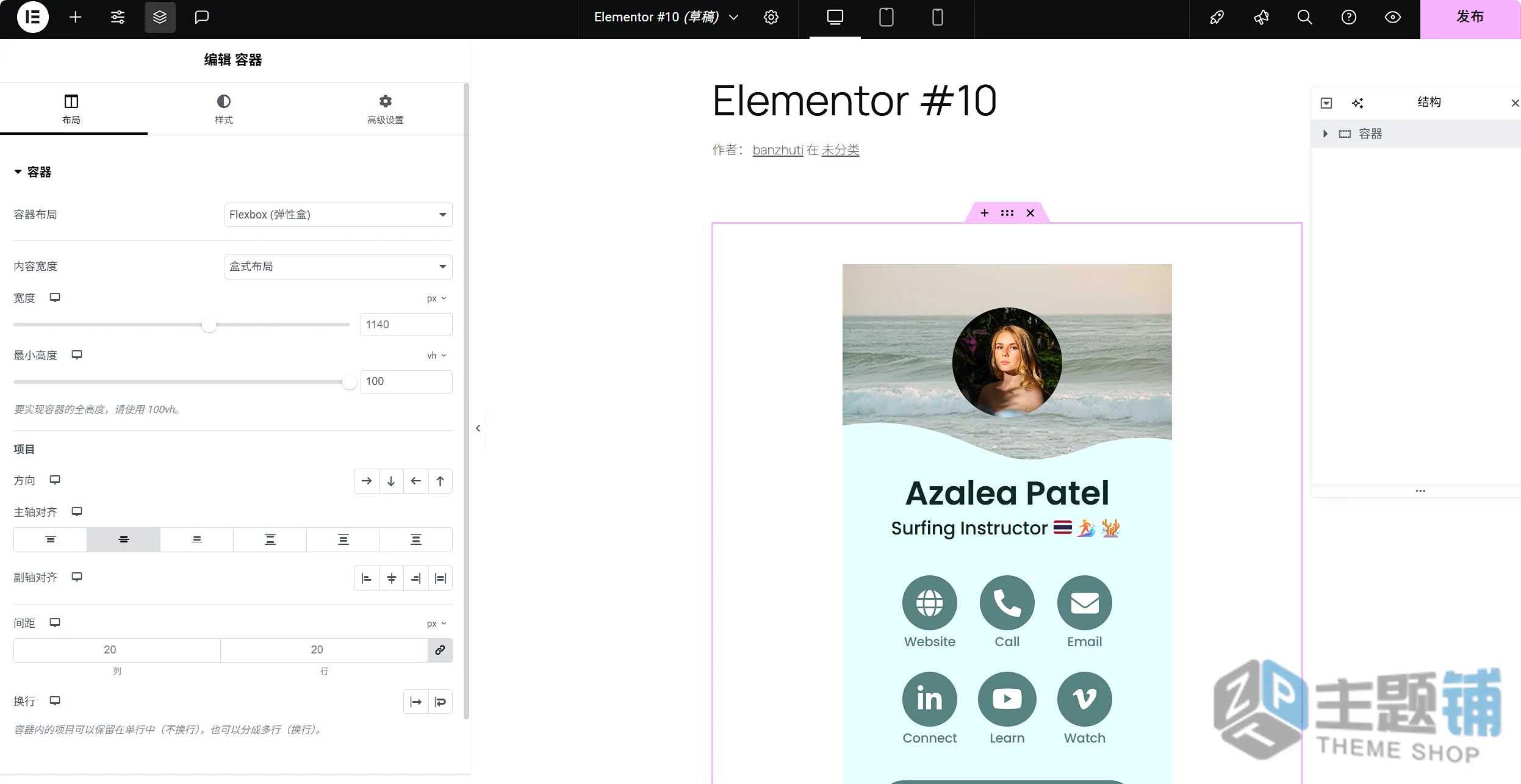The image size is (1521, 784).
Task: Click the Elementor logo button
Action: click(32, 17)
